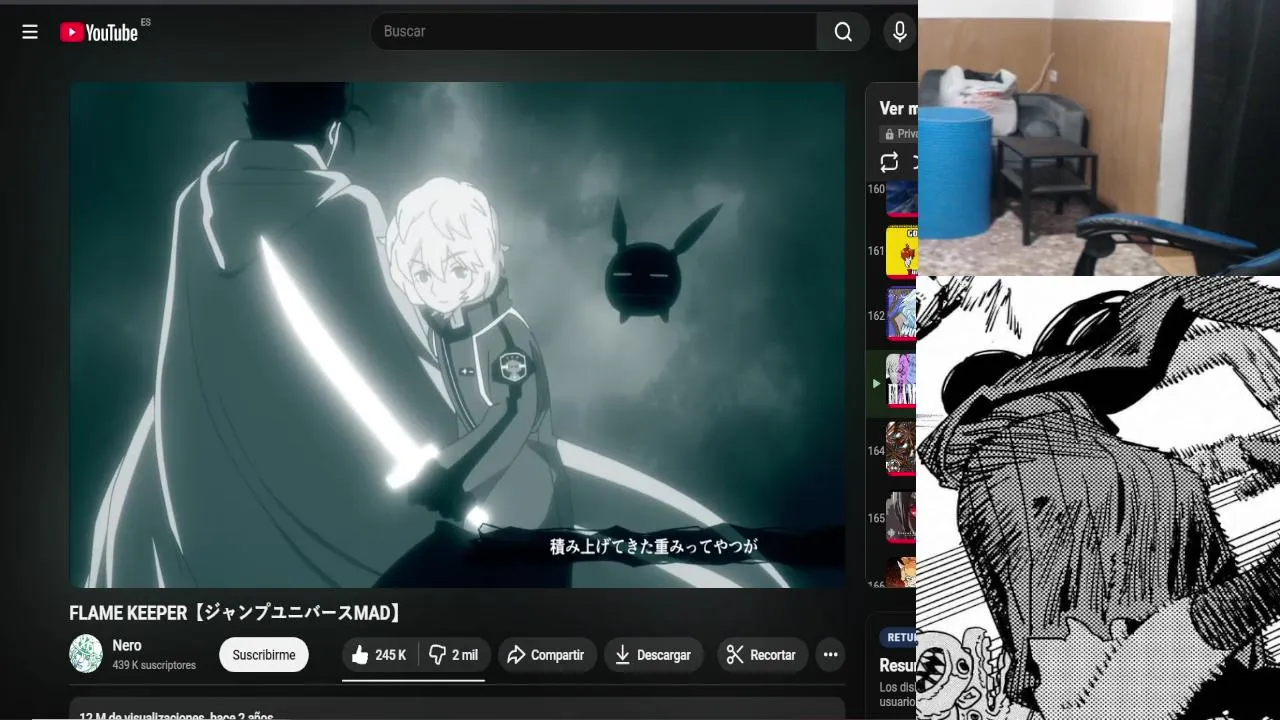Start voice search with the microphone
The height and width of the screenshot is (720, 1280).
899,32
